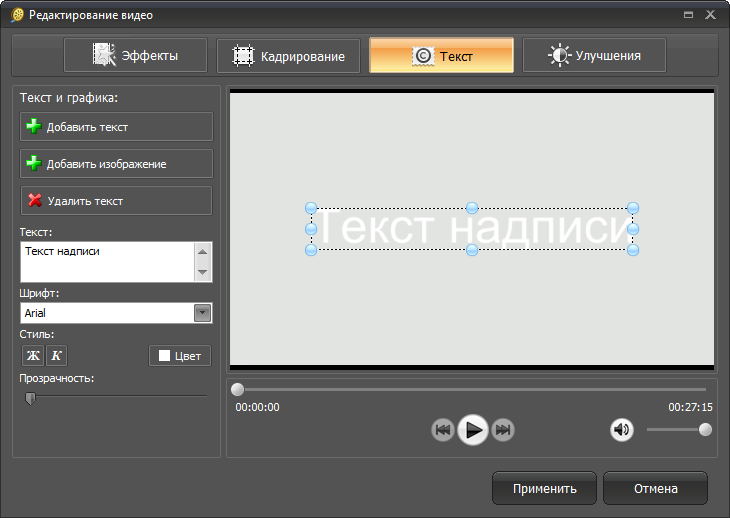Click top-right handle of text overlay

click(x=633, y=208)
